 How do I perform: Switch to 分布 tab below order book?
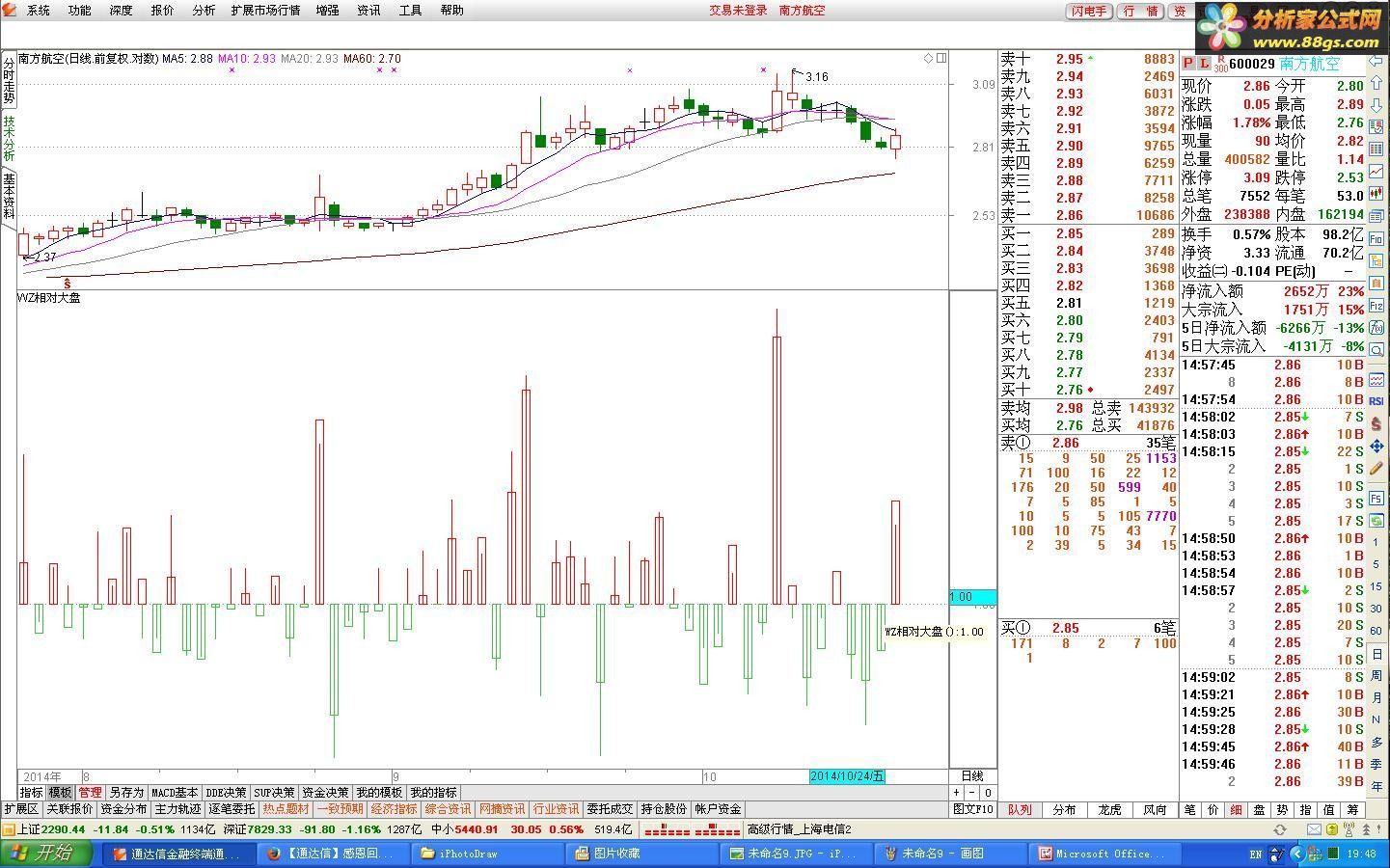[x=1065, y=810]
